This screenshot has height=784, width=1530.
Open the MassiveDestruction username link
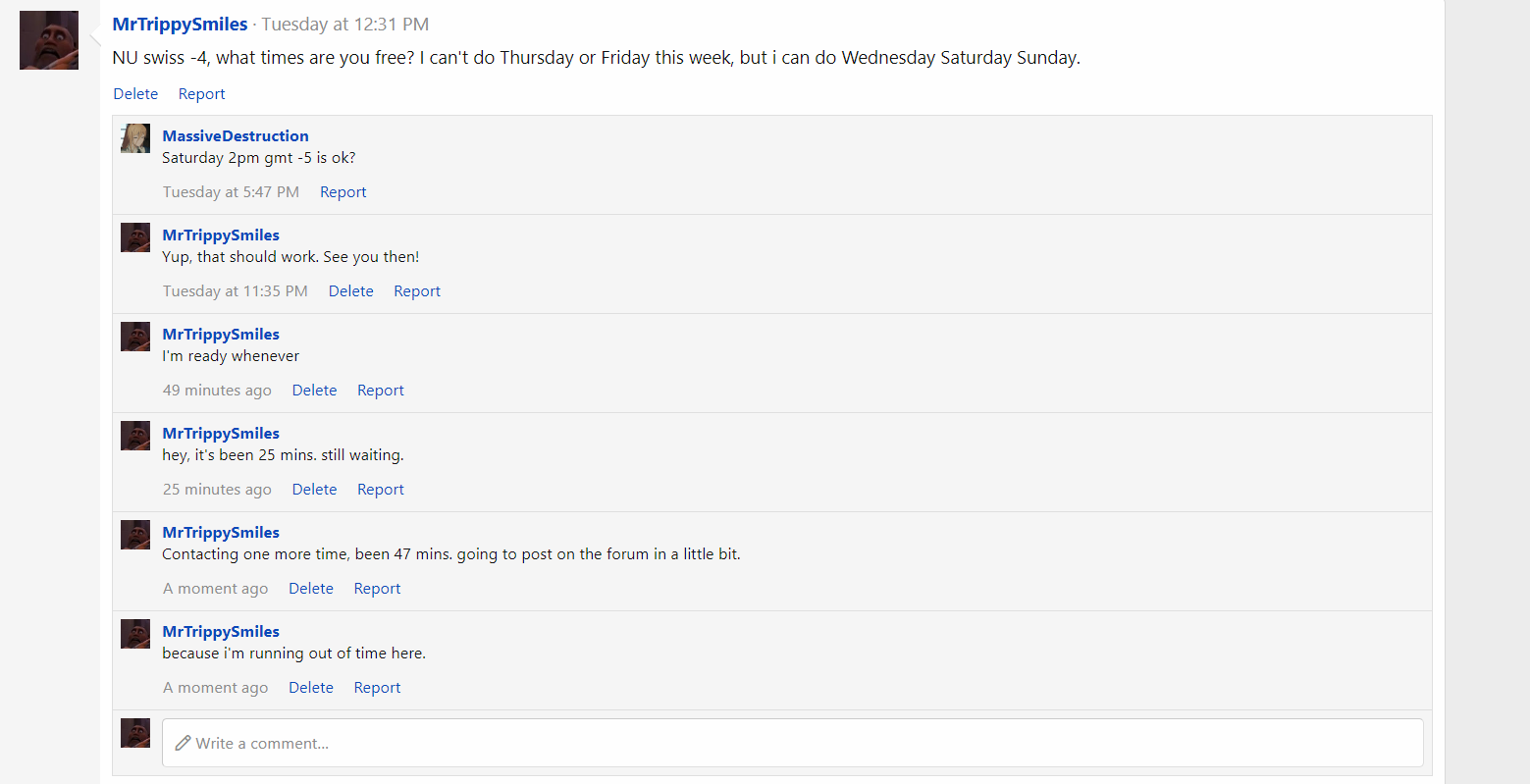[236, 136]
